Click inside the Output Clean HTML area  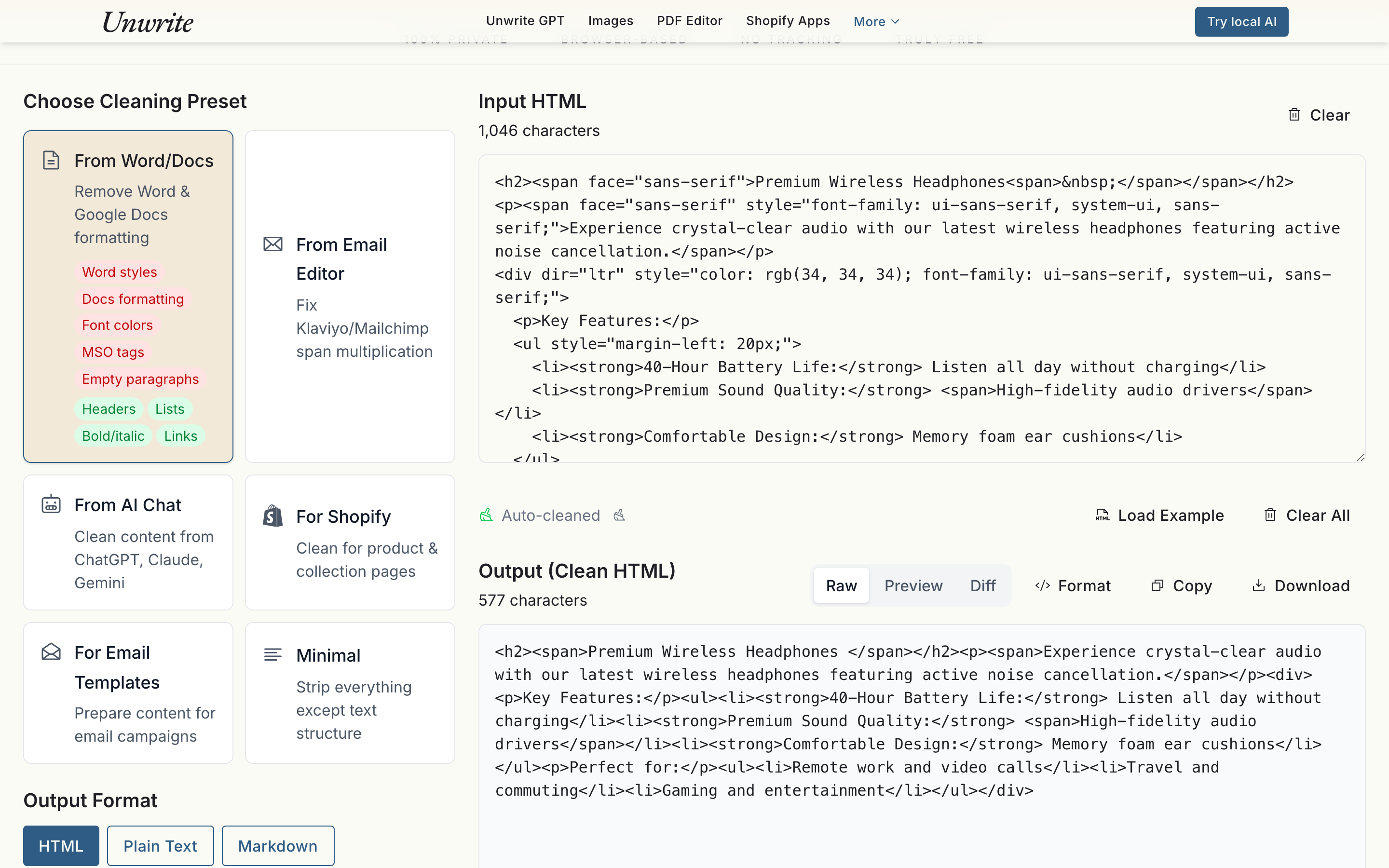[922, 746]
